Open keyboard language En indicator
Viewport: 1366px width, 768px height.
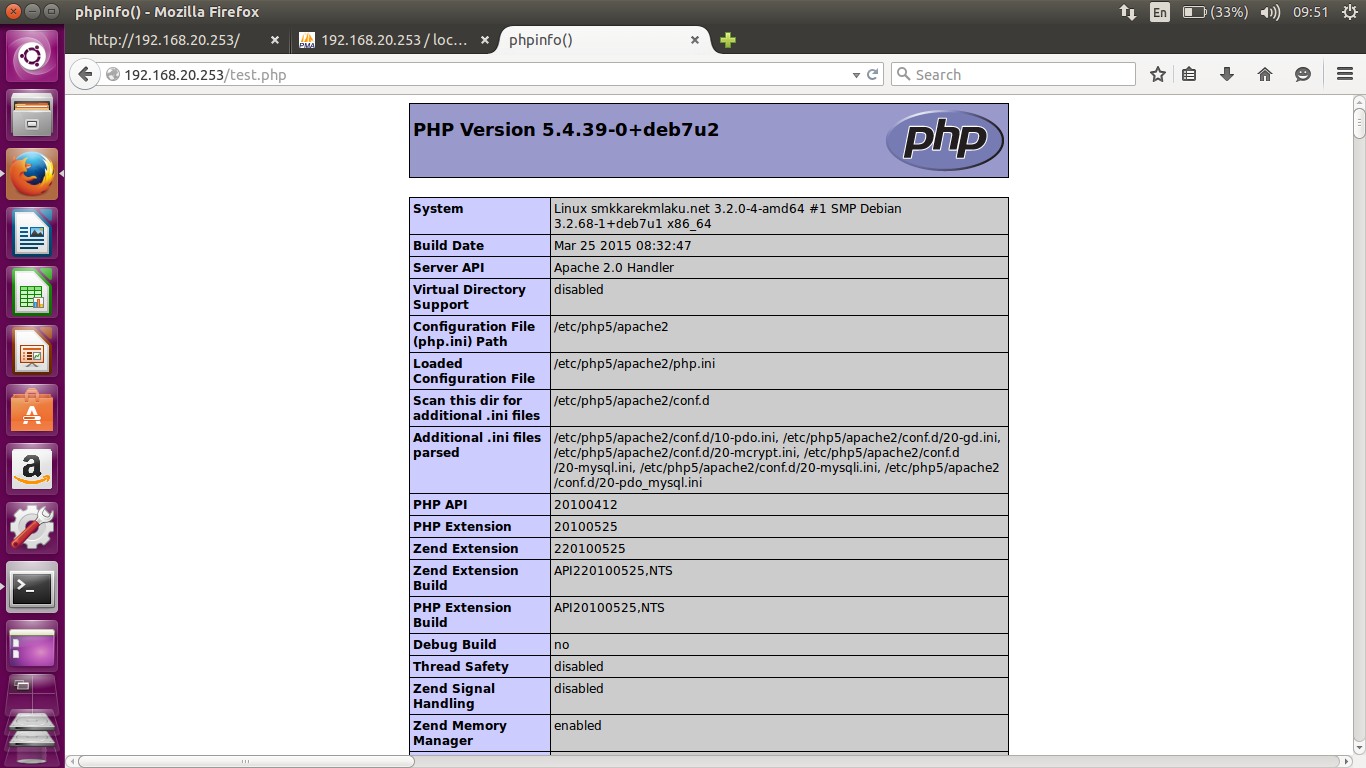1159,12
